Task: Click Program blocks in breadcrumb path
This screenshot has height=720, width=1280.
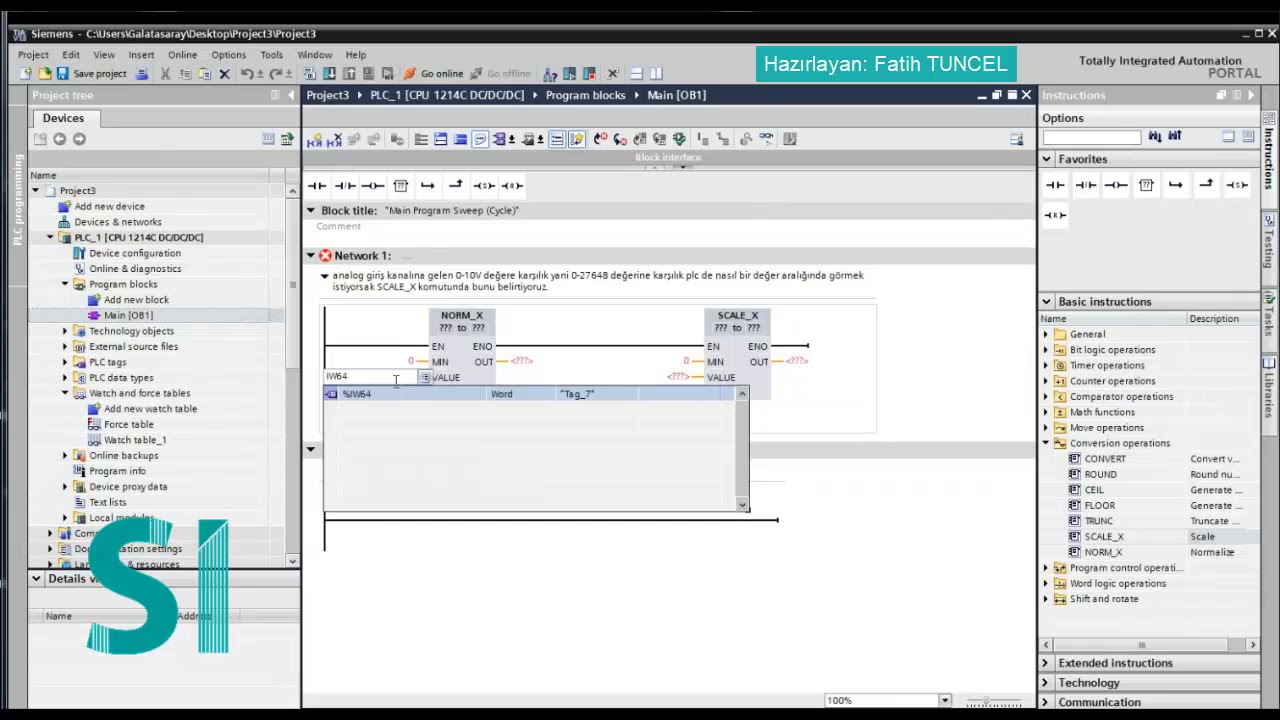Action: [x=585, y=95]
